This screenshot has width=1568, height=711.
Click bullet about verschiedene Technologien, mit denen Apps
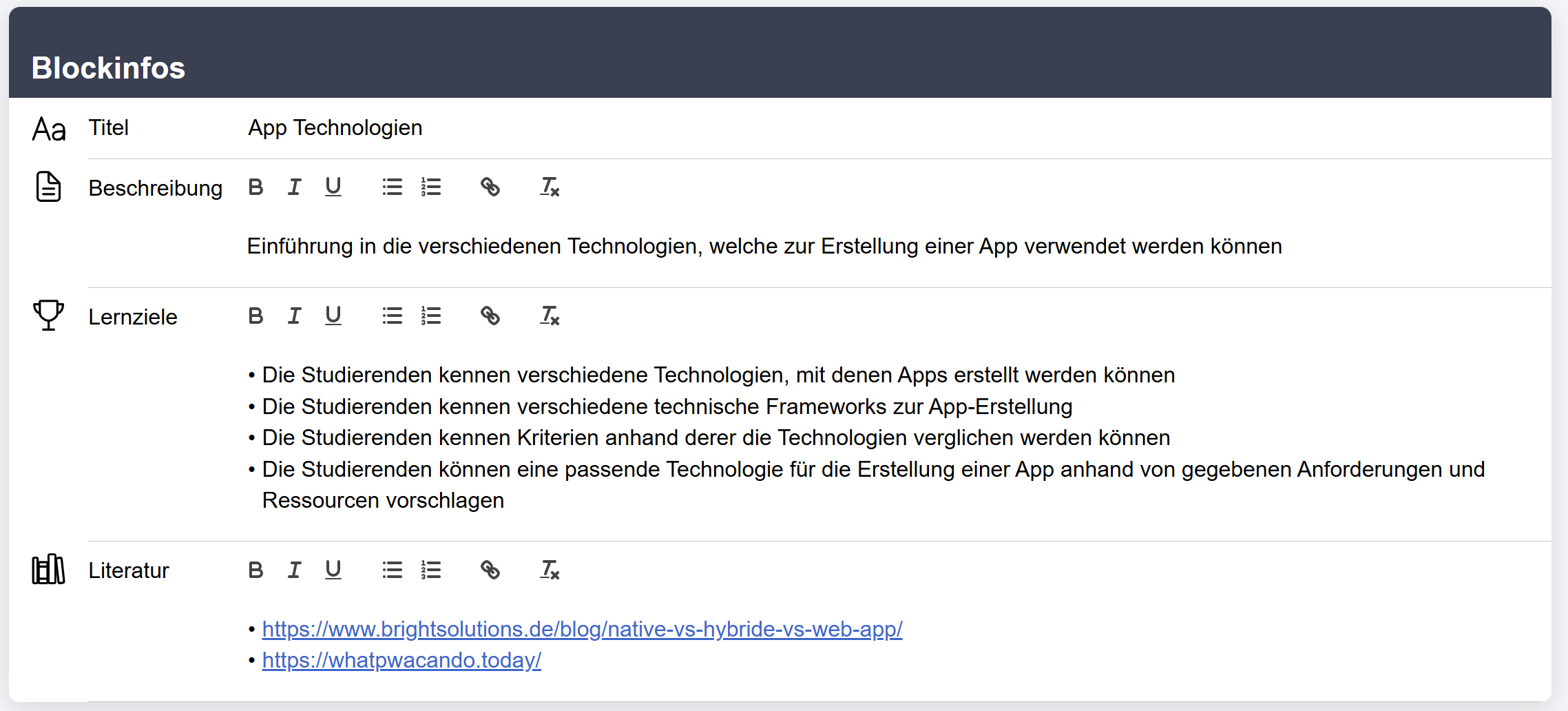pyautogui.click(x=718, y=375)
